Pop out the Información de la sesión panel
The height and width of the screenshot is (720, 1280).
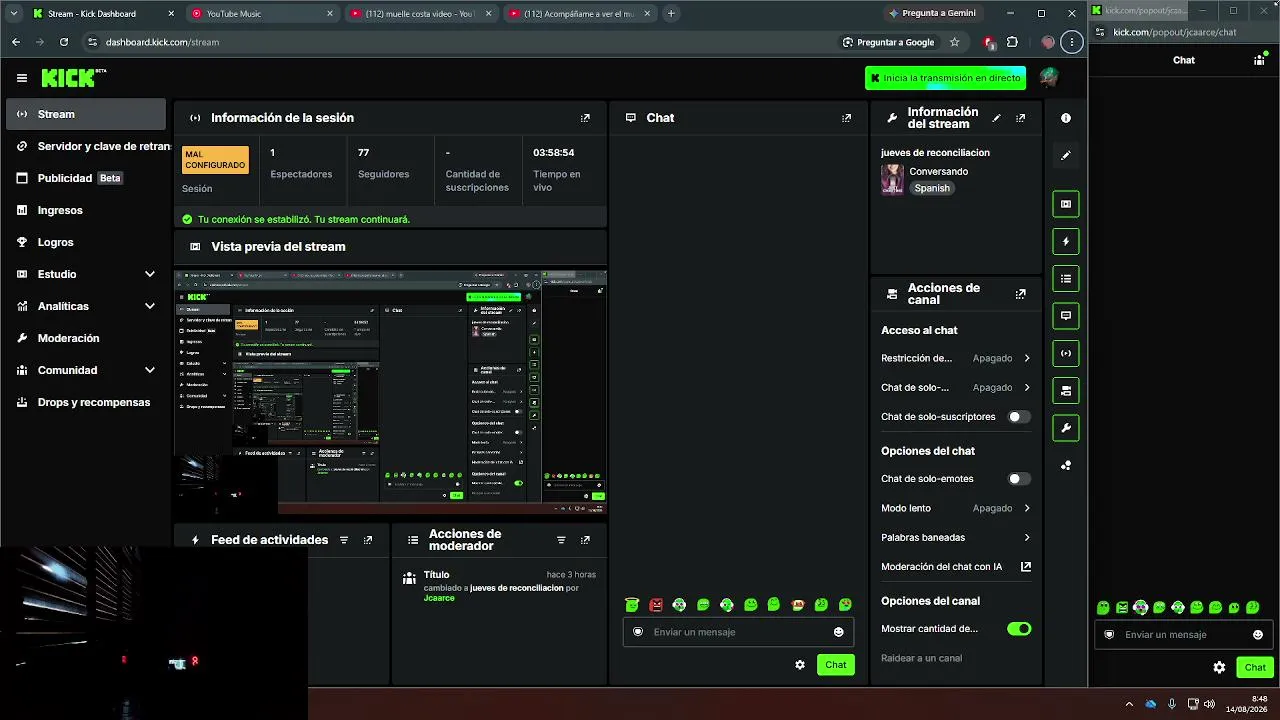(585, 118)
